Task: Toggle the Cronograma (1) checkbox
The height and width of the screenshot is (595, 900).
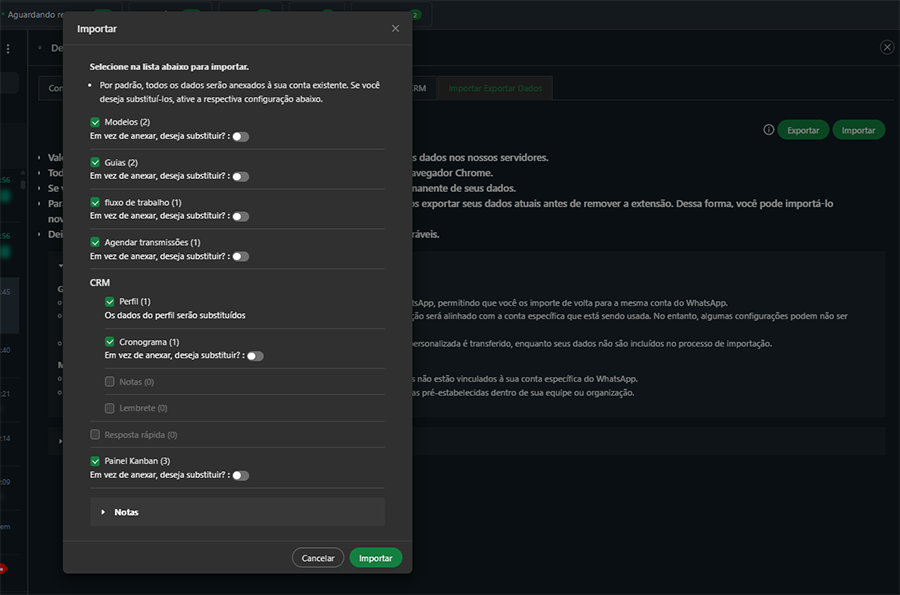Action: (110, 342)
